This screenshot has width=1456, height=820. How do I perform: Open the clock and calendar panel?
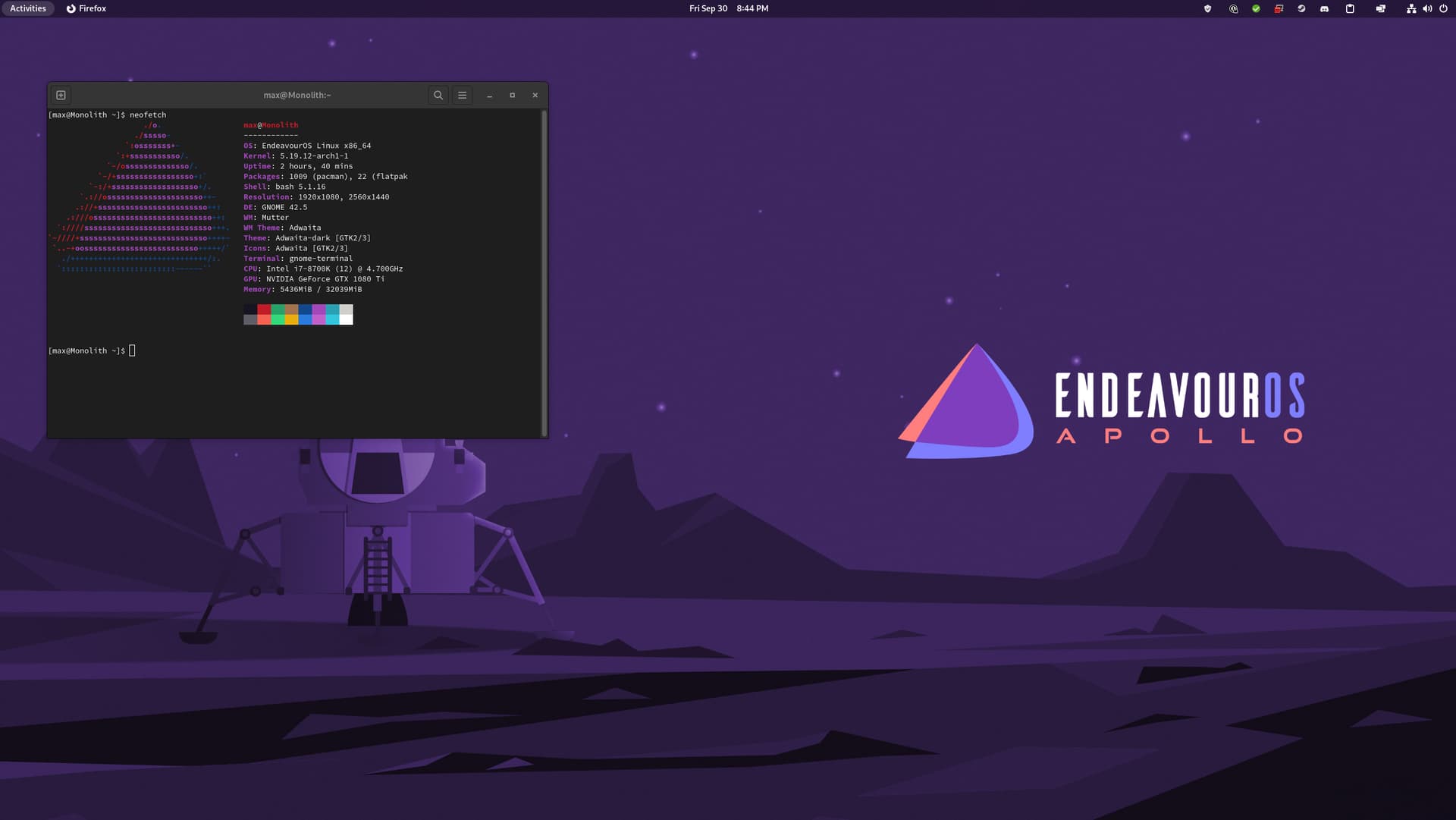(x=728, y=8)
